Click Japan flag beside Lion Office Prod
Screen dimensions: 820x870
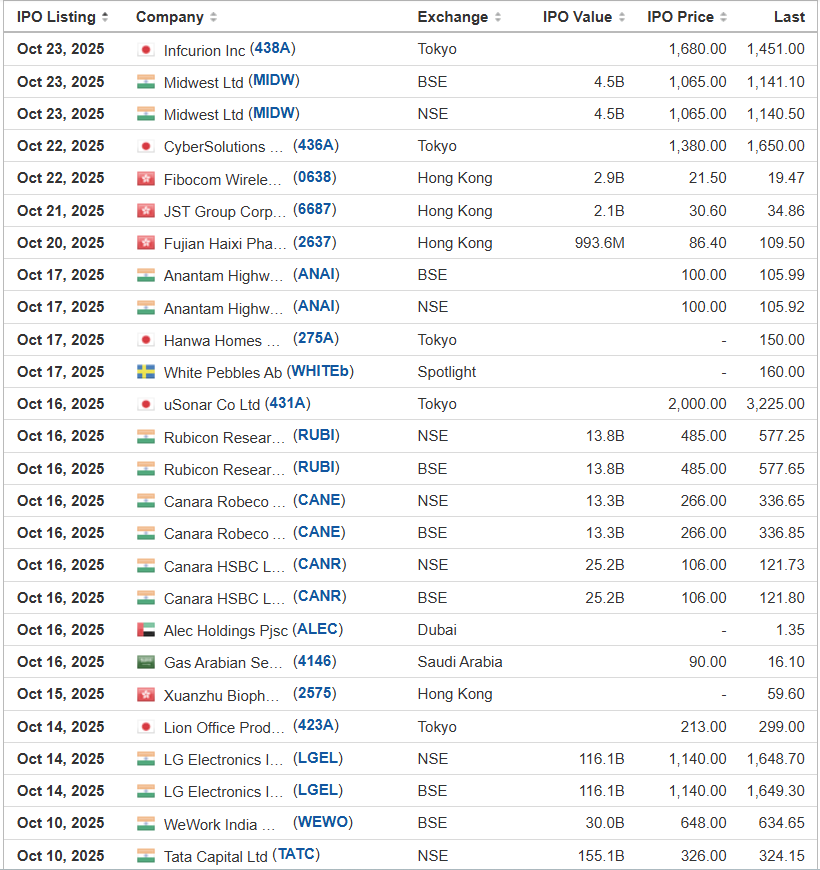point(146,727)
